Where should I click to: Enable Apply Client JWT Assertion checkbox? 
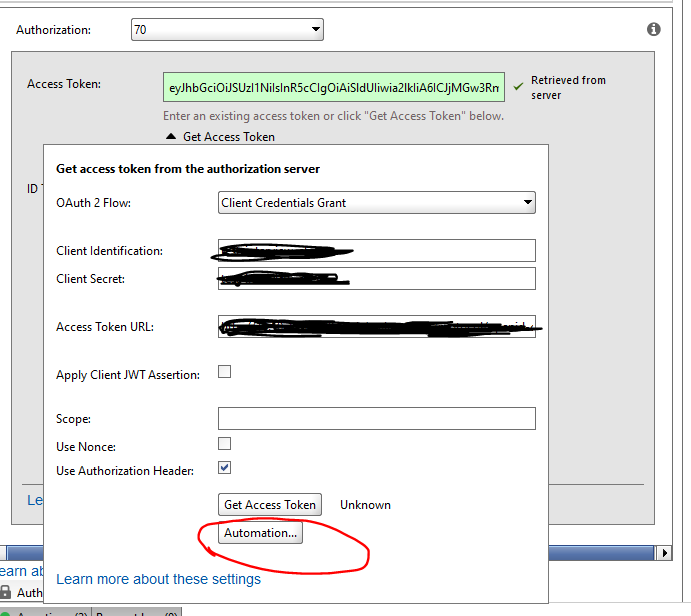click(225, 372)
